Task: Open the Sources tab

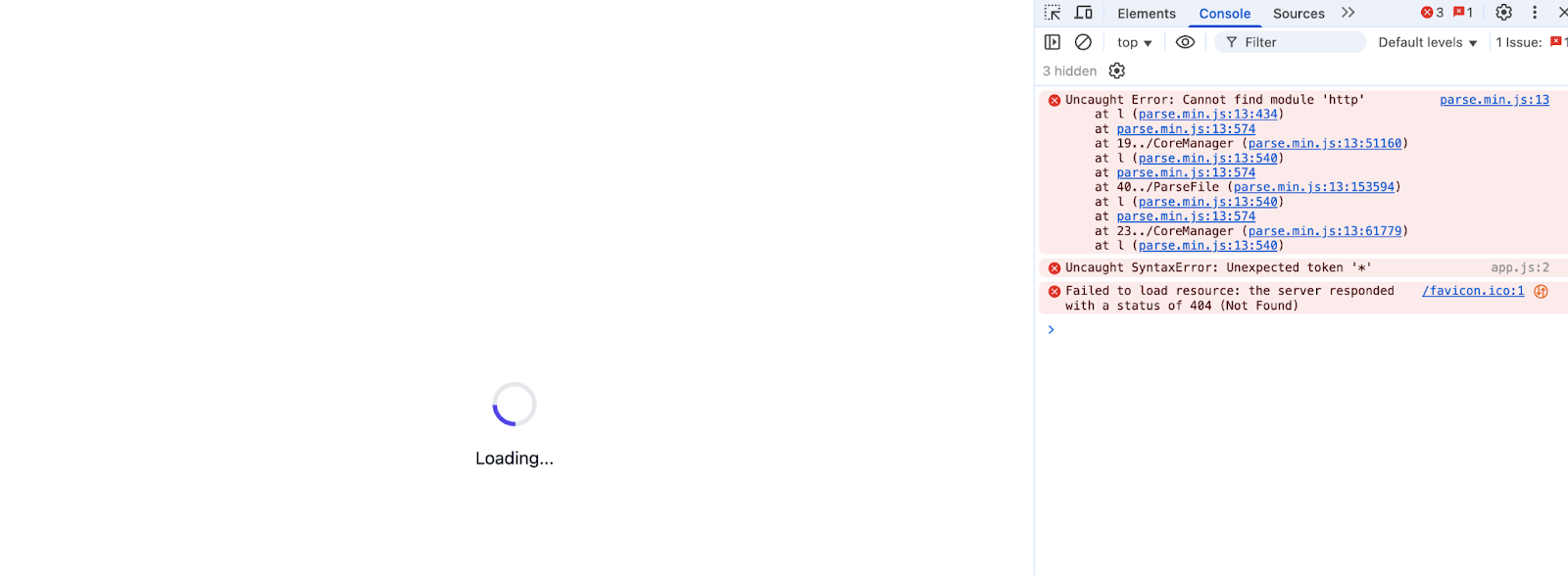Action: (1298, 14)
